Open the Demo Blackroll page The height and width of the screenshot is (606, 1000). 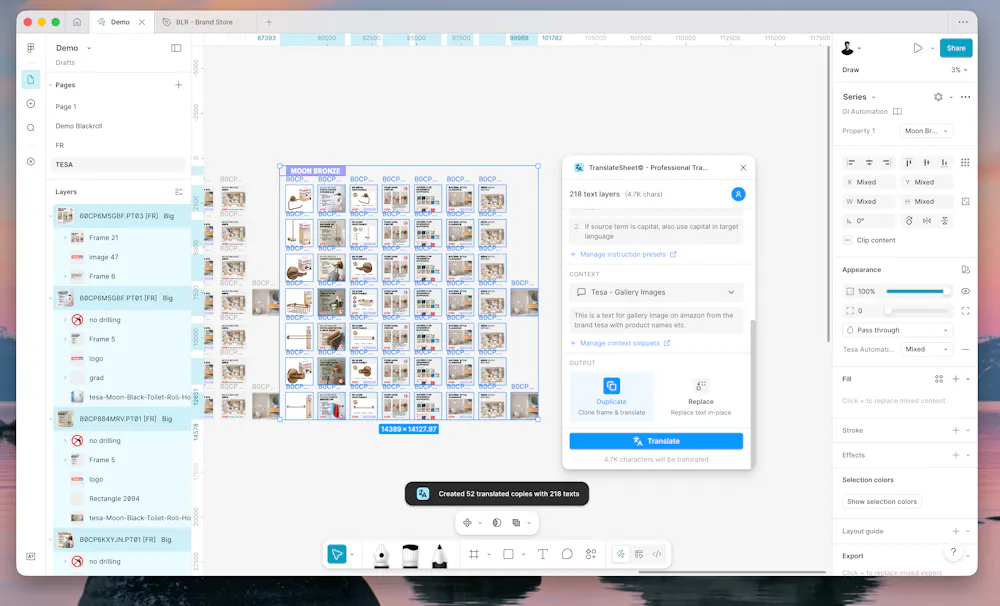point(79,126)
